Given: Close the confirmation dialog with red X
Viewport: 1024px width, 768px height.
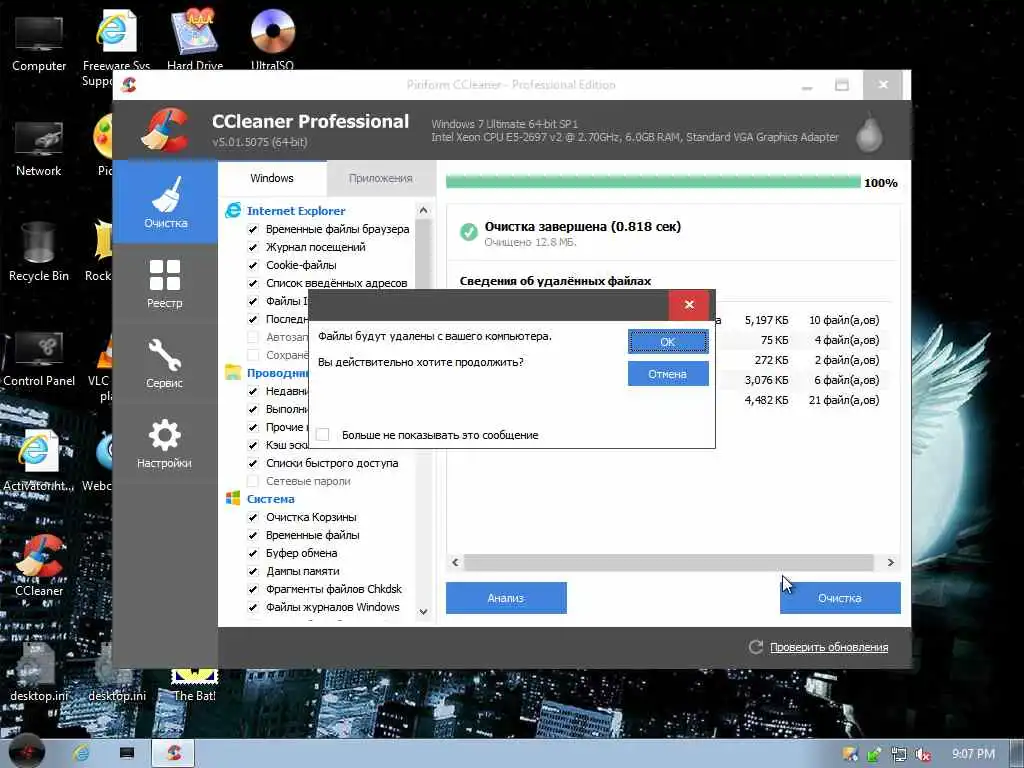Looking at the screenshot, I should point(689,304).
